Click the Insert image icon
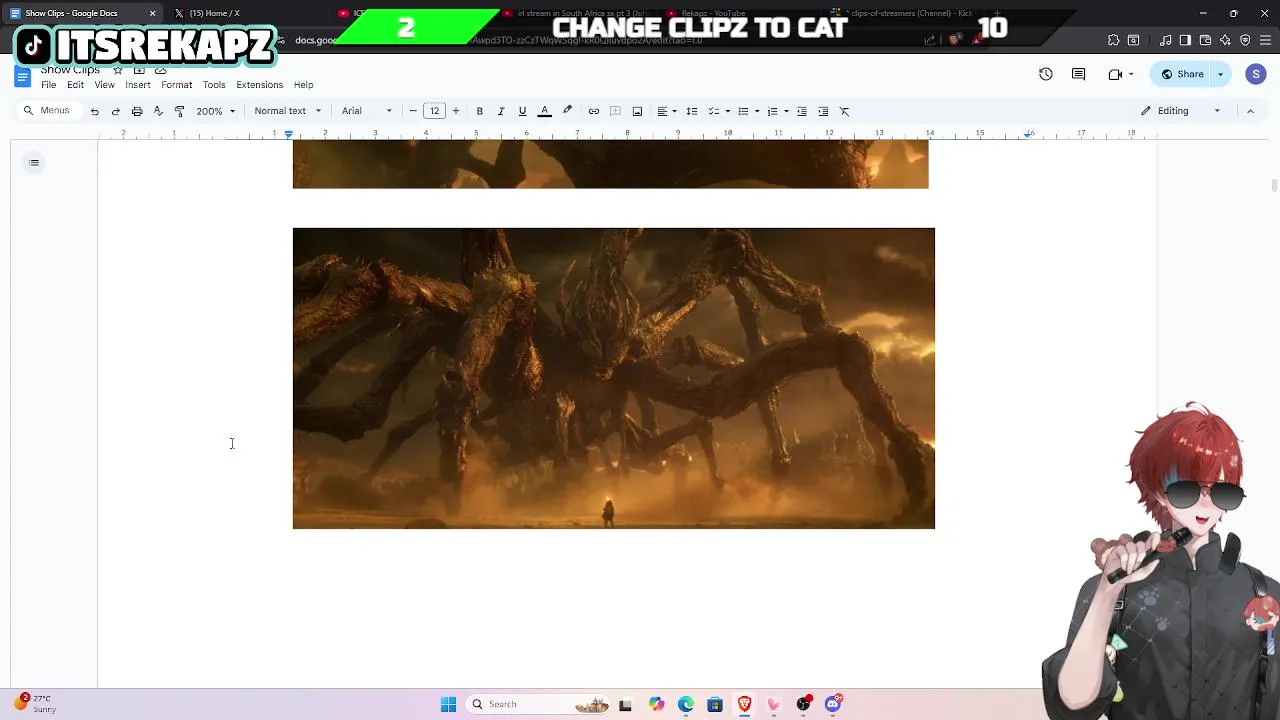 click(x=637, y=111)
